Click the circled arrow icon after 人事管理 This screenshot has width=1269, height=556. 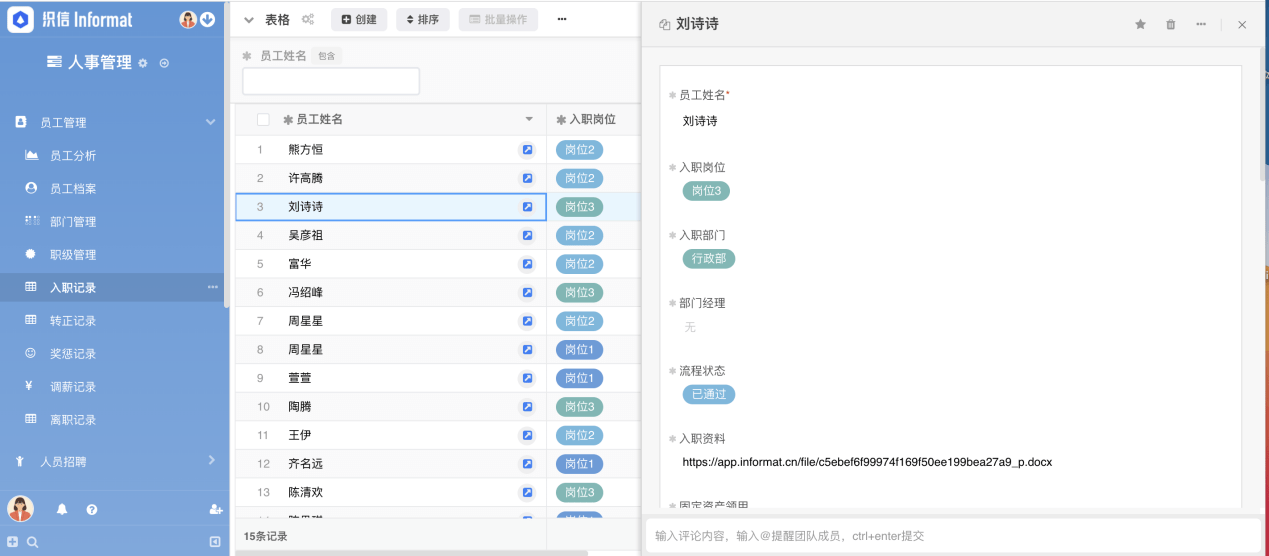tap(164, 63)
